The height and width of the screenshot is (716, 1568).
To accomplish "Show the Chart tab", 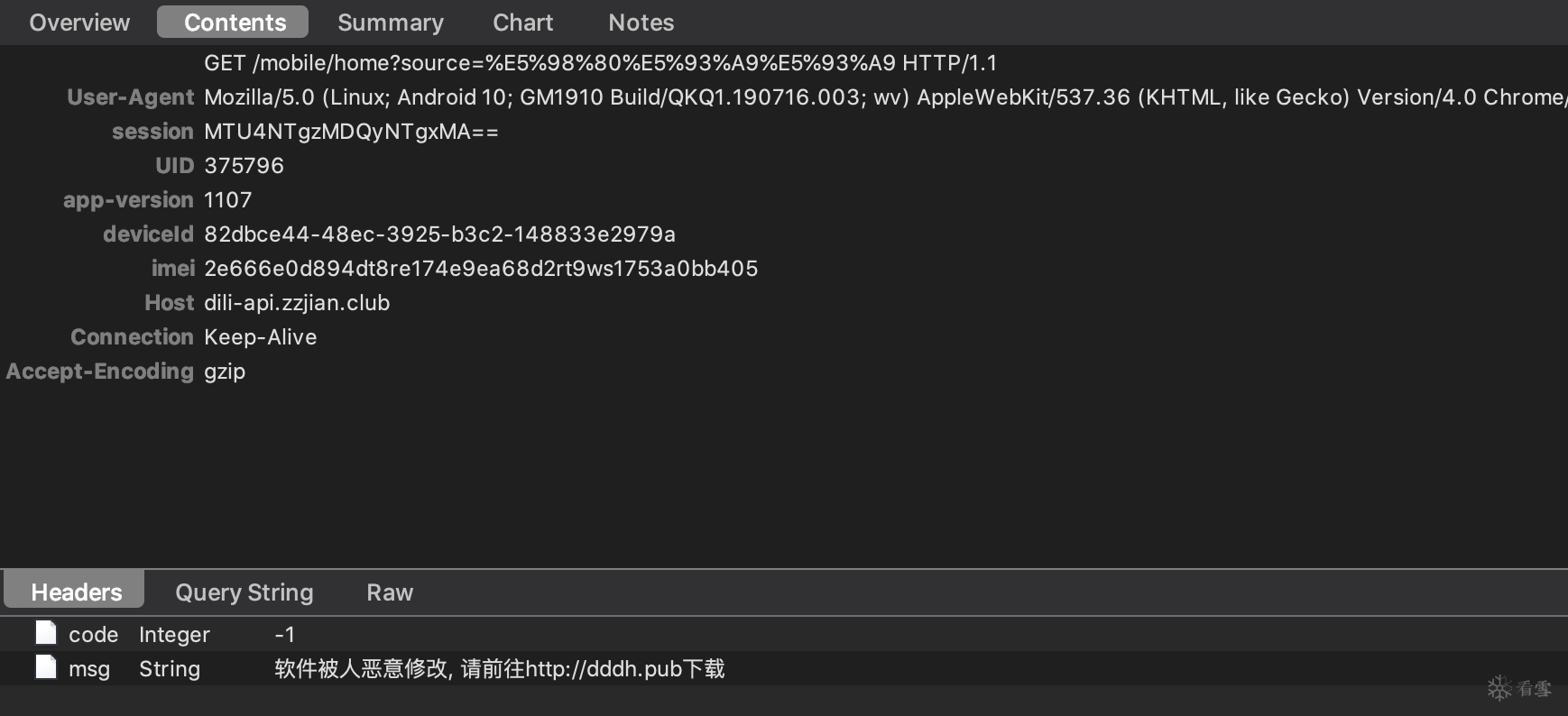I will tap(522, 23).
